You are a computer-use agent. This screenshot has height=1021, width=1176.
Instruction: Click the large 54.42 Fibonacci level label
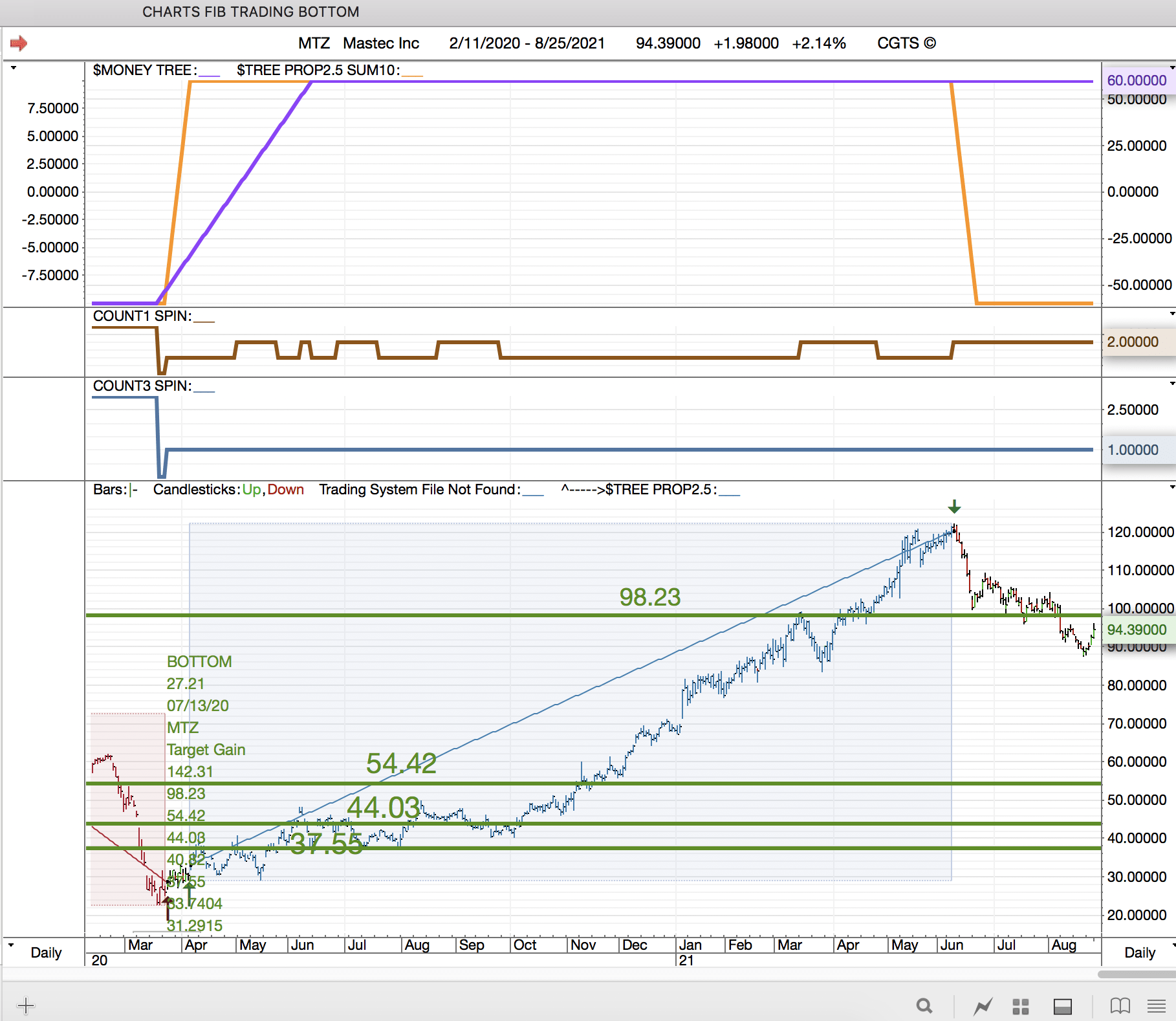pos(401,763)
